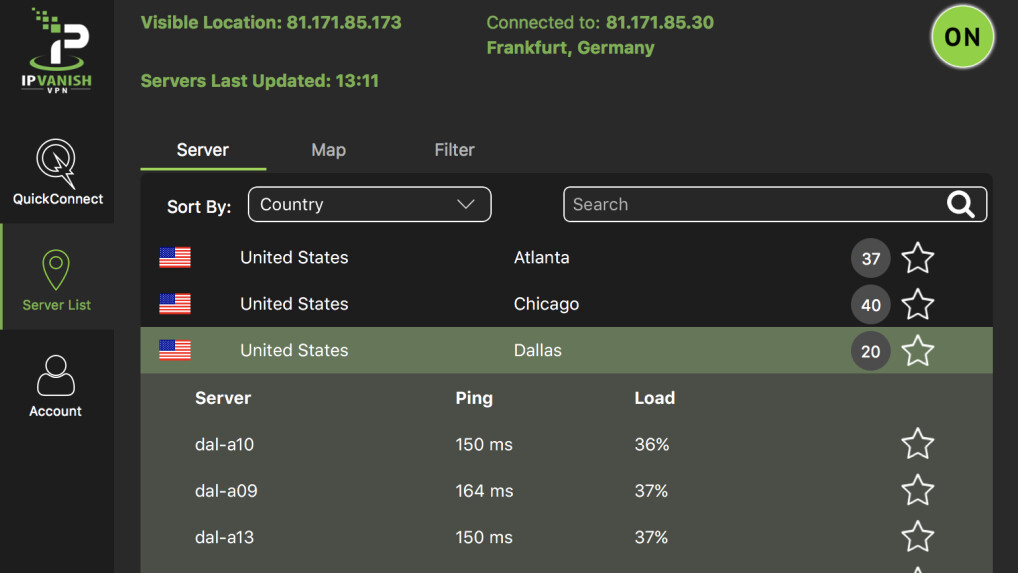Select the United States Atlanta row

point(566,258)
